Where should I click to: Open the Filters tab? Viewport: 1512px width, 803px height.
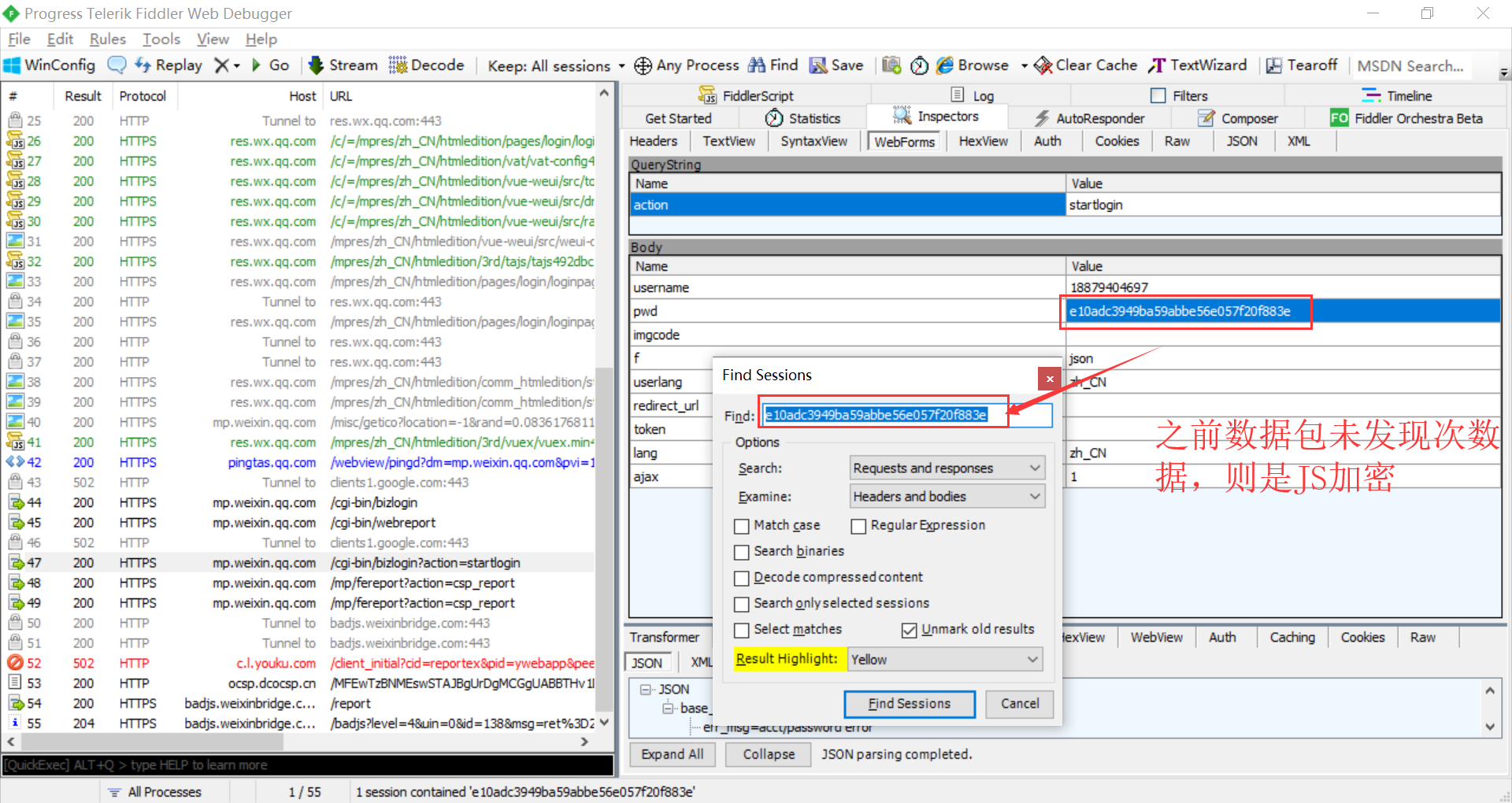point(1179,95)
